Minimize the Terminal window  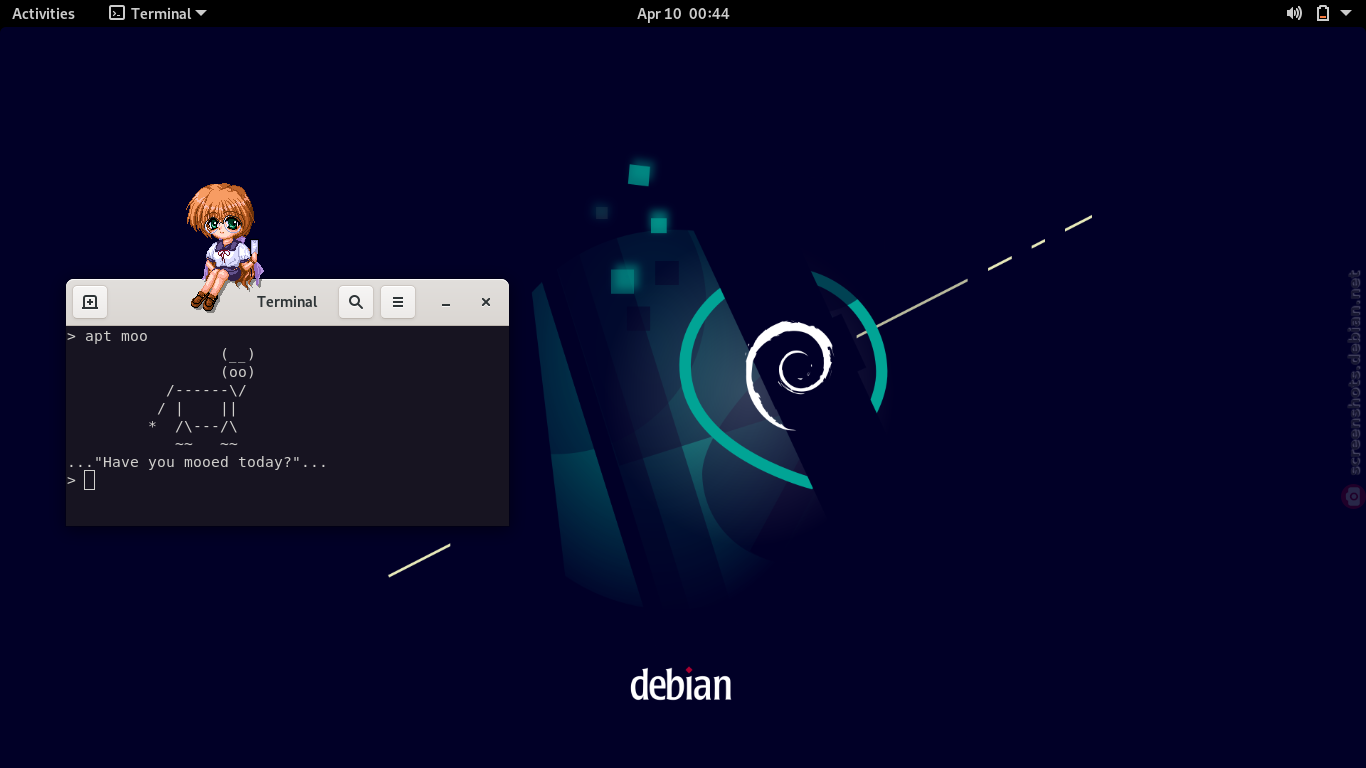coord(446,302)
